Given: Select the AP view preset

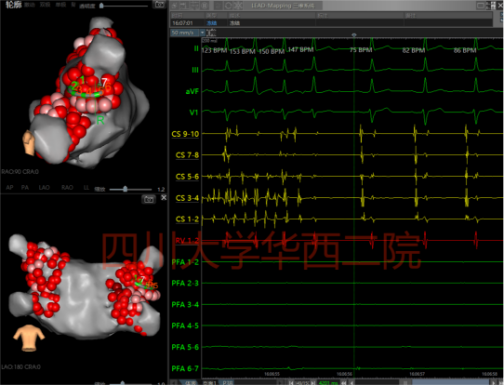Looking at the screenshot, I should pos(9,188).
